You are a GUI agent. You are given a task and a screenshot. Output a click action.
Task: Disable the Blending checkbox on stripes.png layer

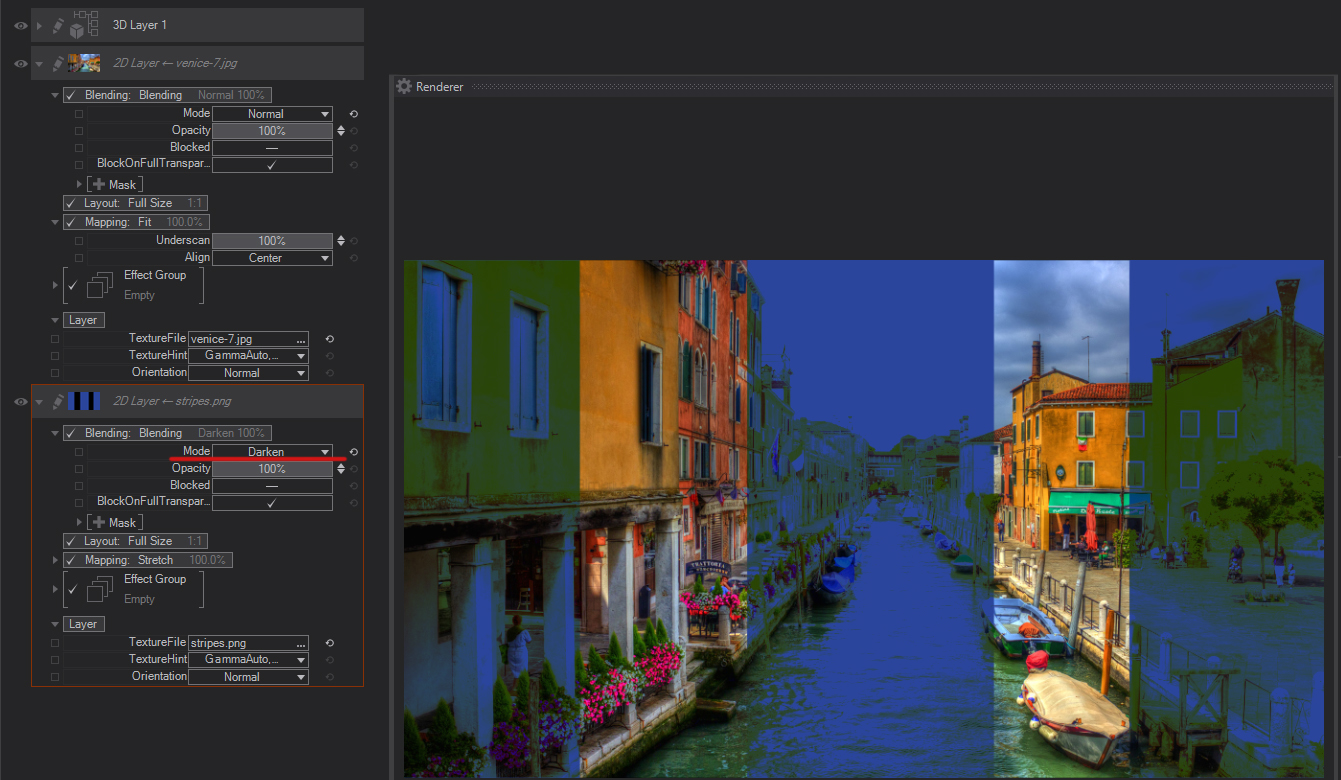pos(71,433)
